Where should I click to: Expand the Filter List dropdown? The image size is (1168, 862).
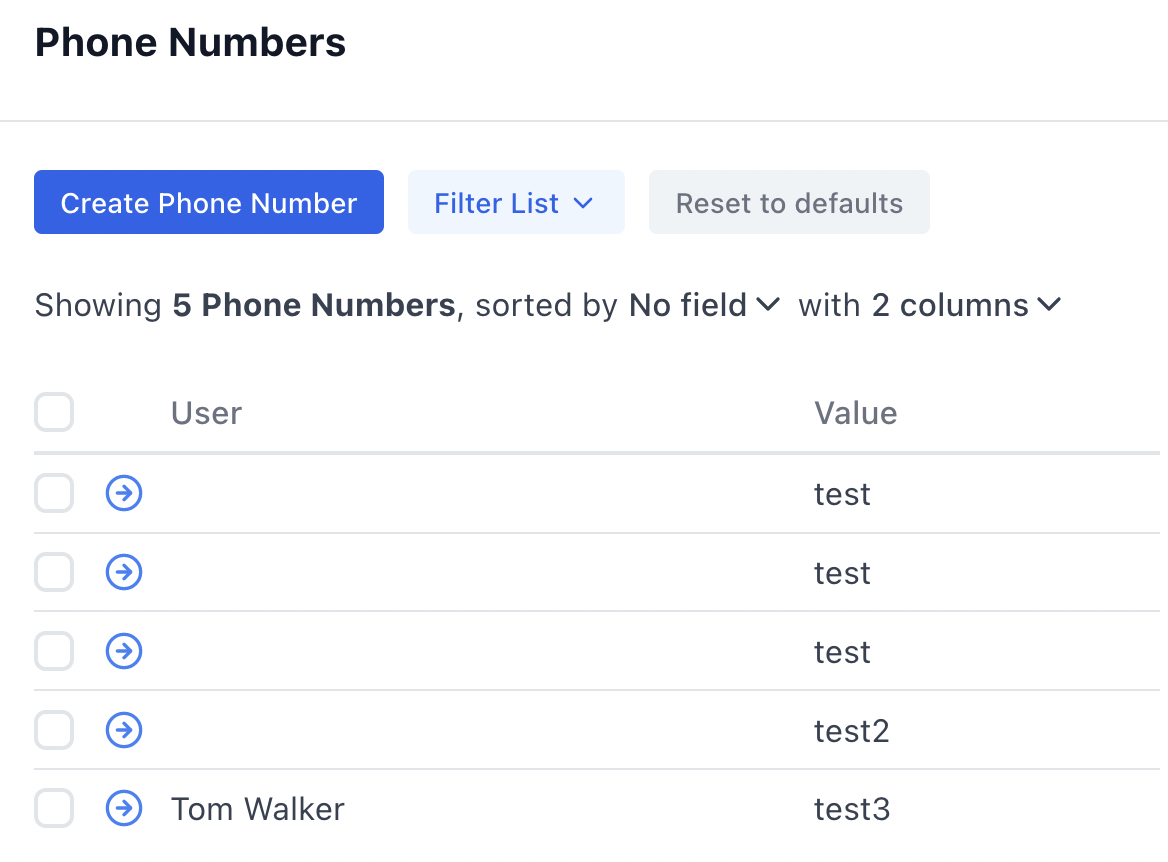click(515, 203)
